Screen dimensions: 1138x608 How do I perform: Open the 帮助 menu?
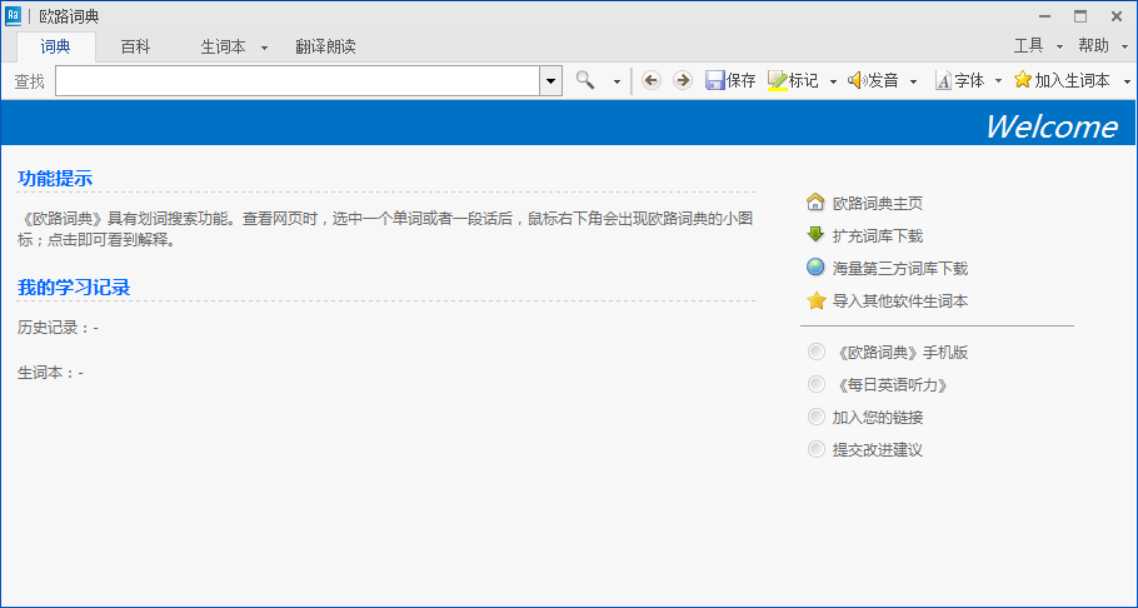[x=1093, y=46]
